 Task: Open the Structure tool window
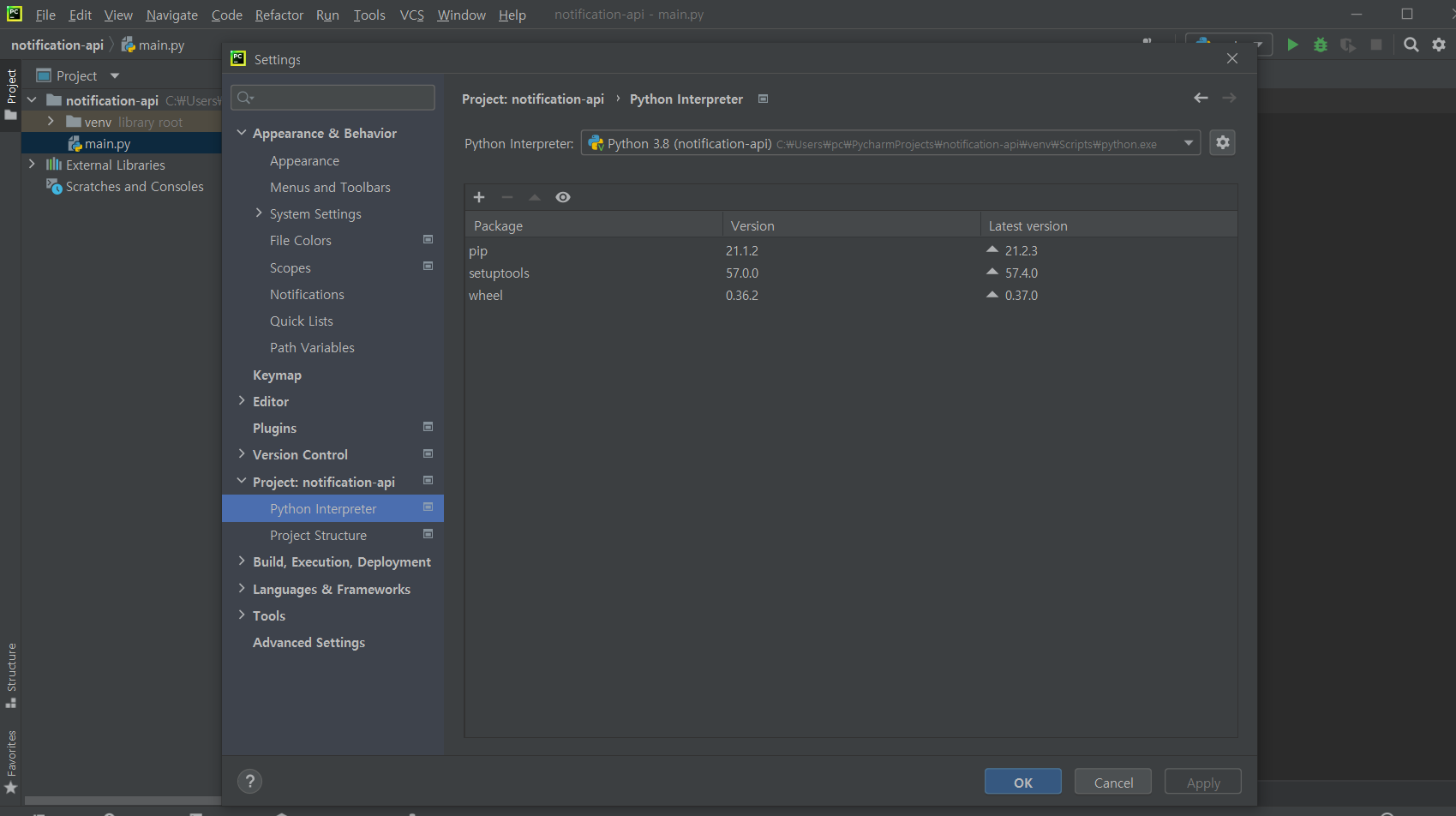coord(11,675)
